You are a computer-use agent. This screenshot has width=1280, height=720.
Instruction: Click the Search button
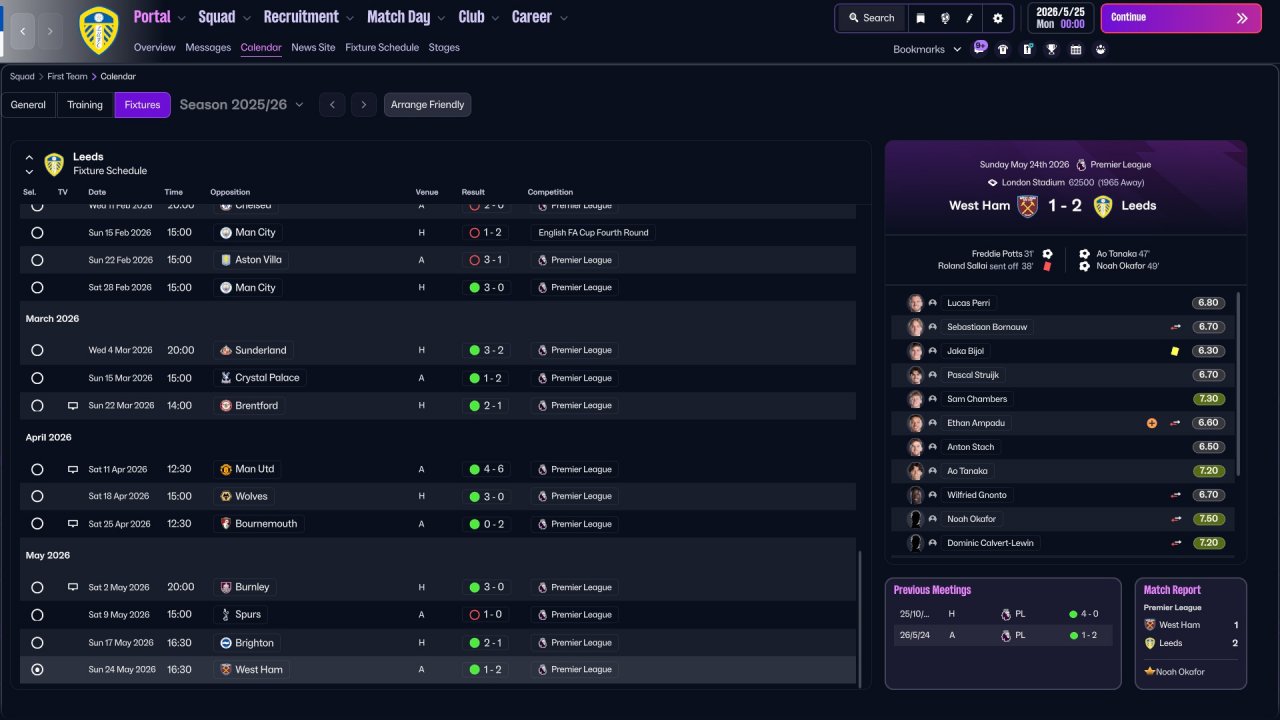click(871, 18)
